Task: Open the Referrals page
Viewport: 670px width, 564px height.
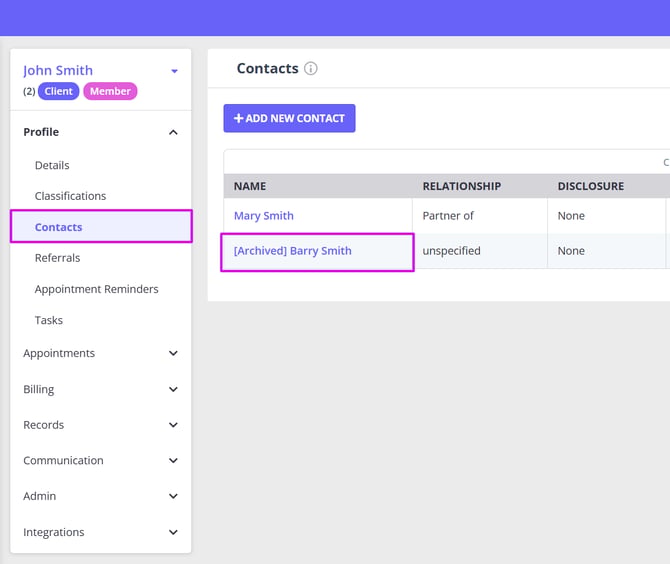Action: [x=57, y=258]
